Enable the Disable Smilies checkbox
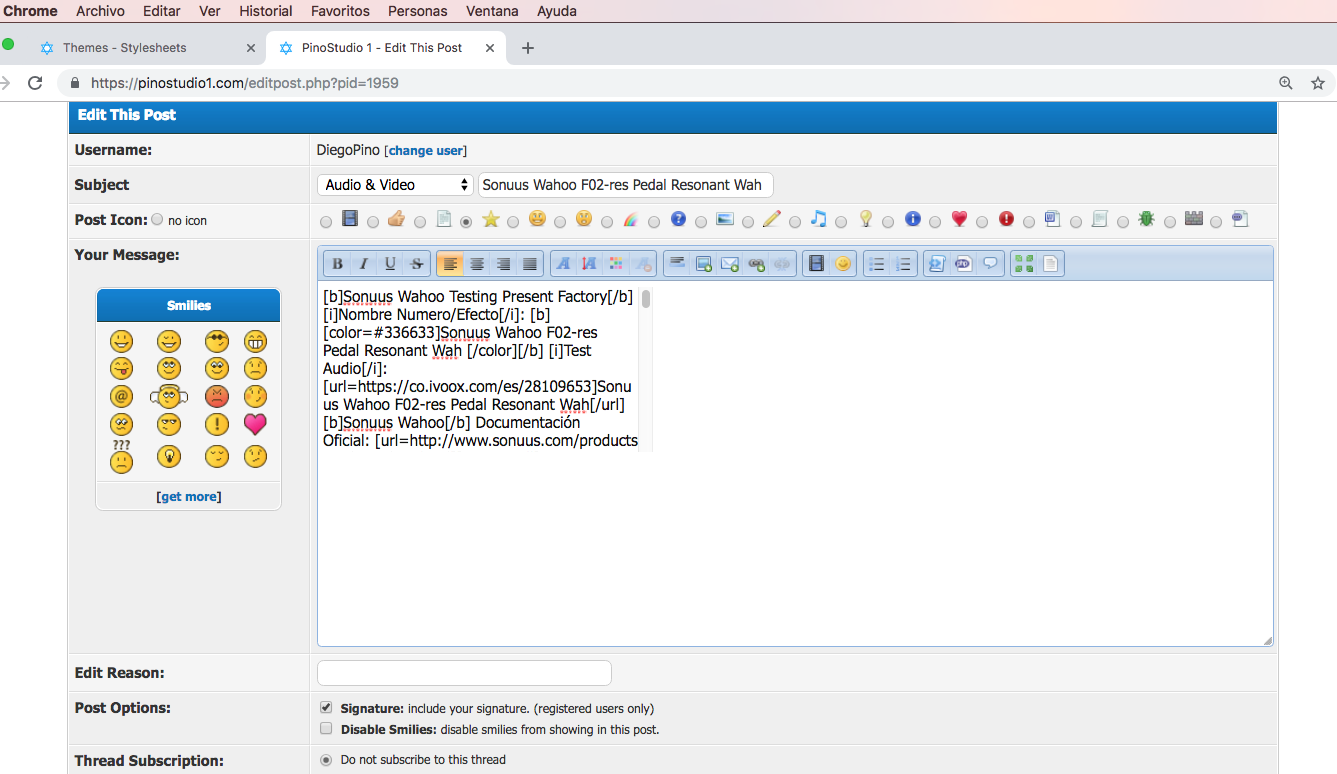1337x774 pixels. point(326,729)
